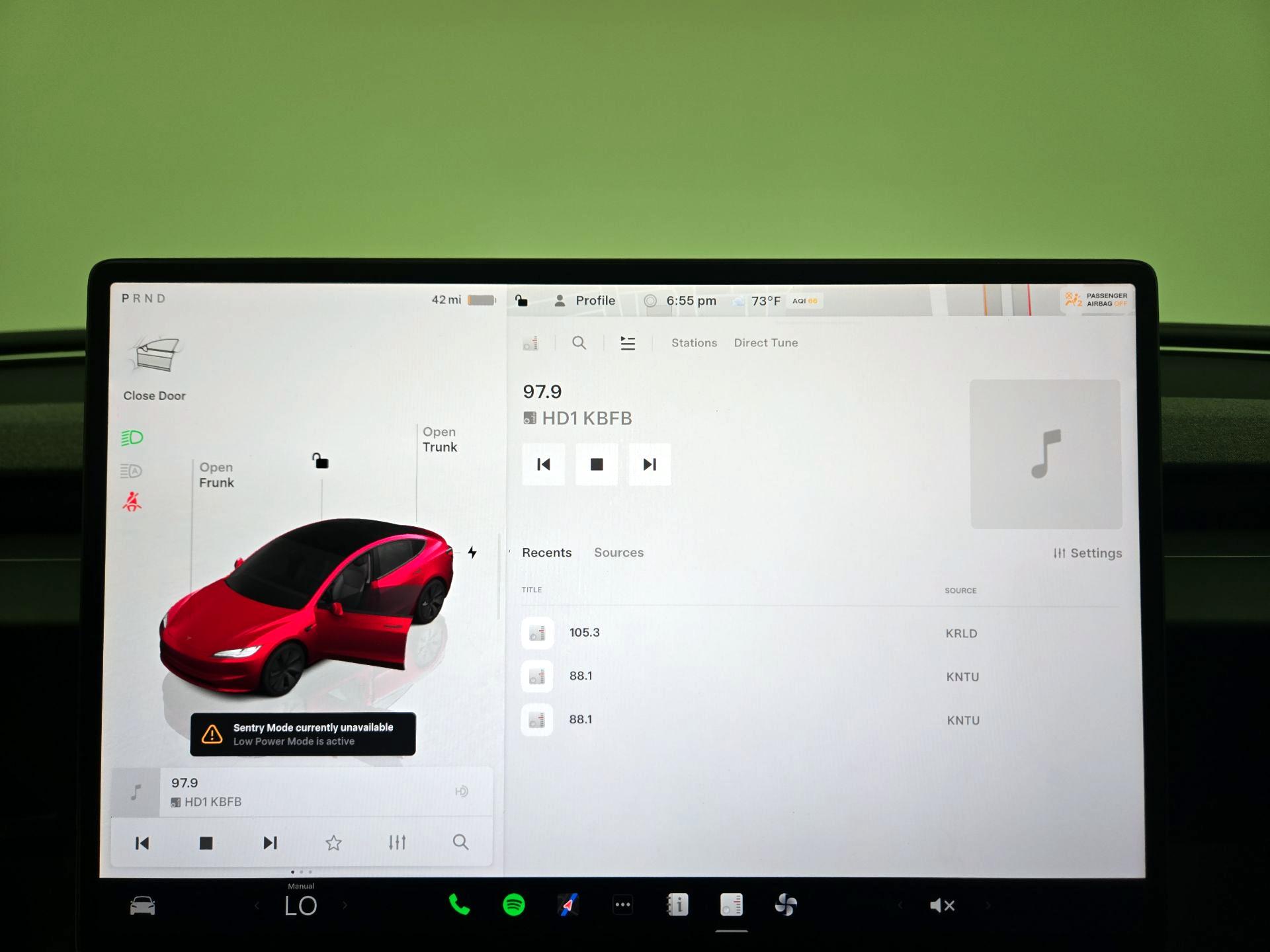This screenshot has height=952, width=1270.
Task: Open radio search magnifier icon
Action: pos(579,342)
